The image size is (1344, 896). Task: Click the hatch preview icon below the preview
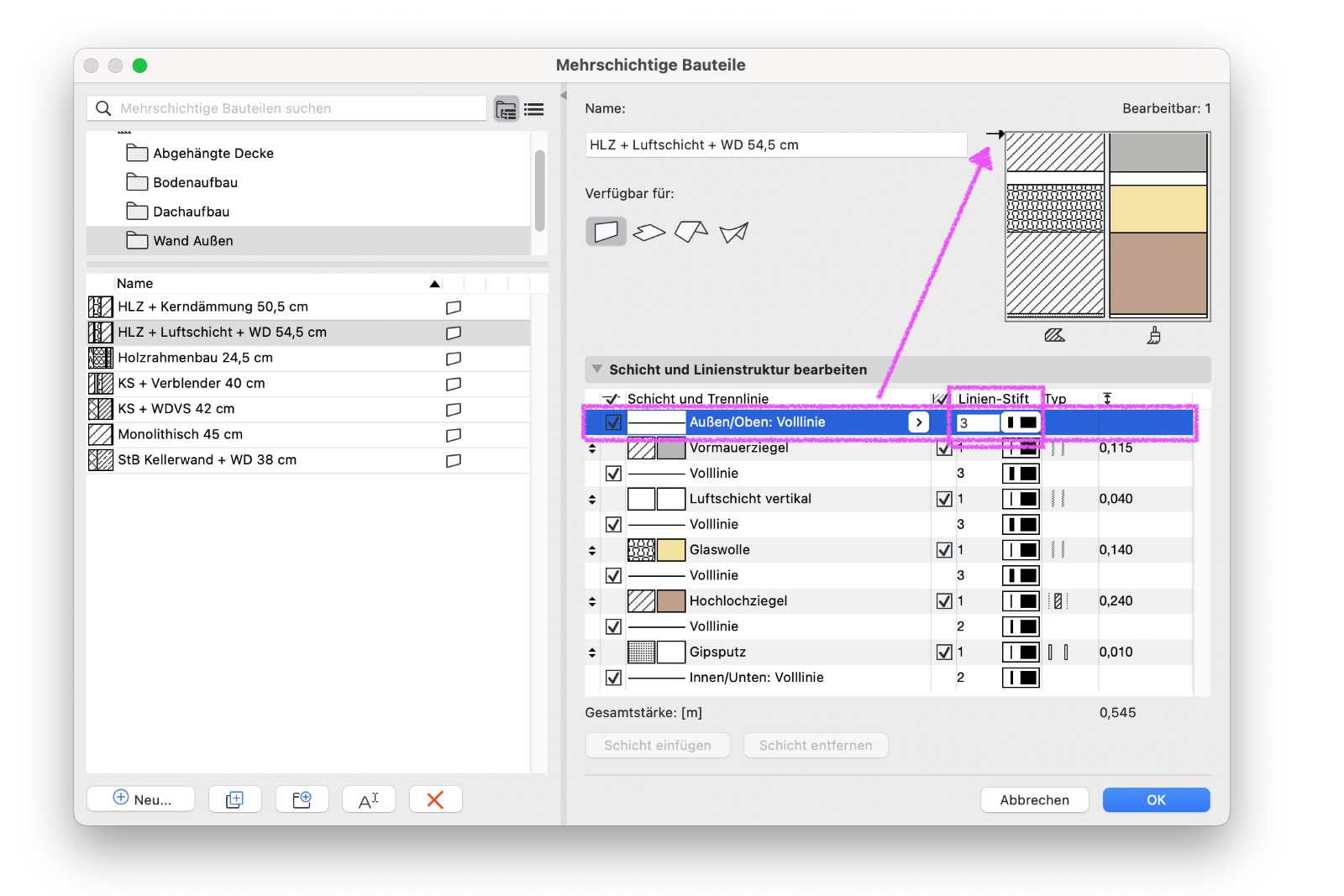(x=1054, y=336)
